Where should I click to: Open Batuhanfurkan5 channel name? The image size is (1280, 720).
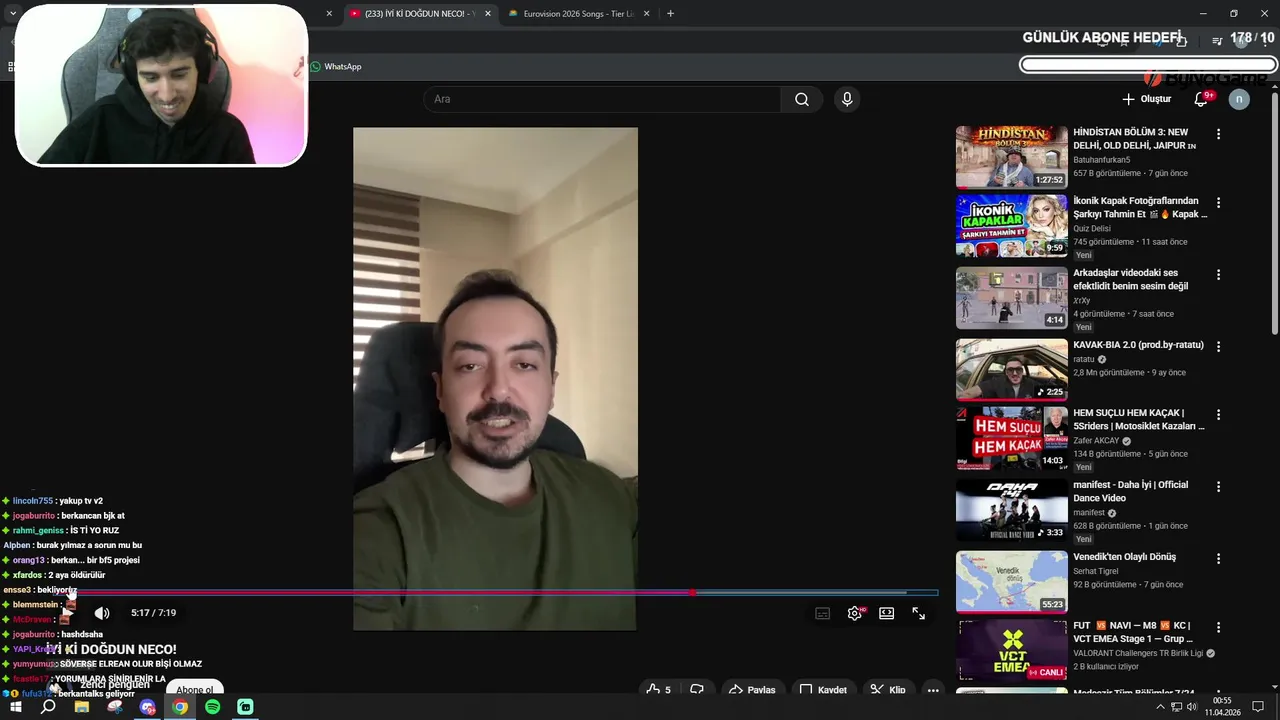pyautogui.click(x=1101, y=160)
